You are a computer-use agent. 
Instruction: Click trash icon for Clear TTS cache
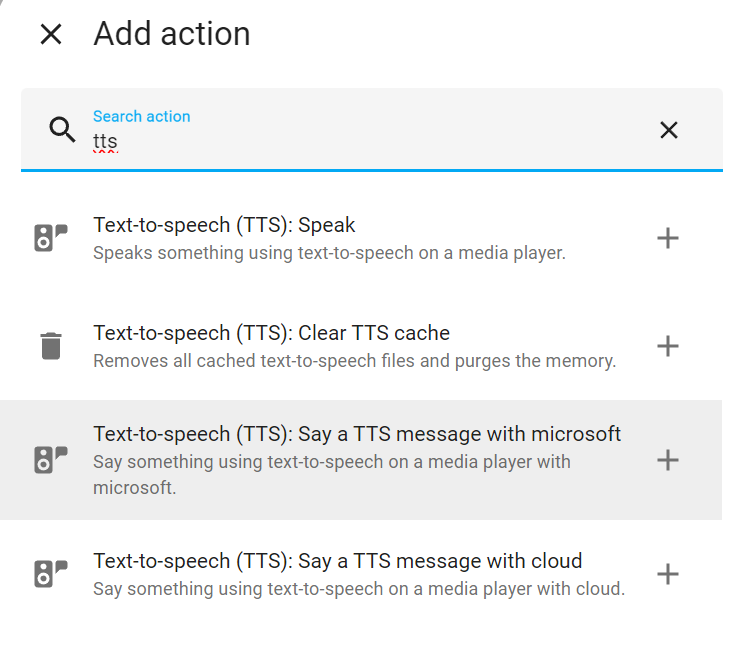tap(51, 346)
